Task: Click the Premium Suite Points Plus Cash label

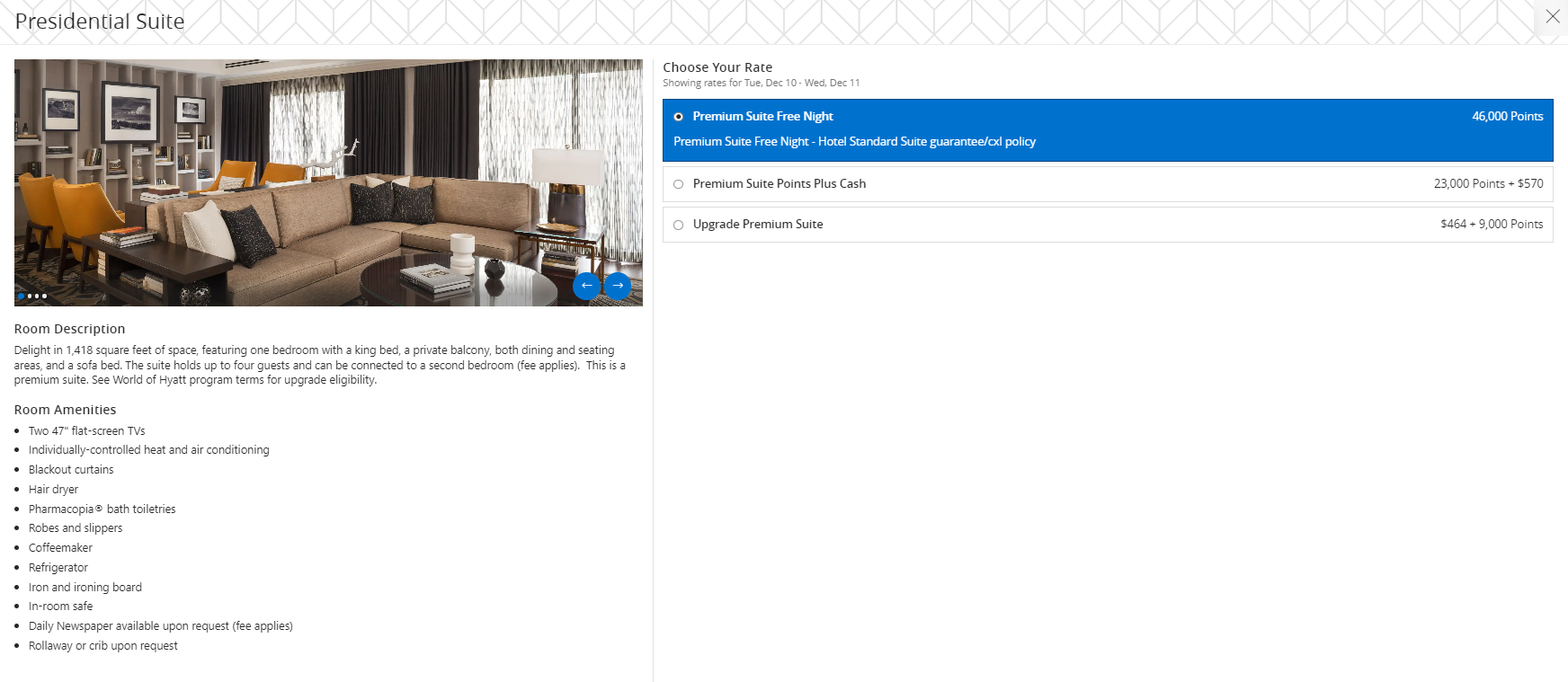Action: click(x=779, y=184)
